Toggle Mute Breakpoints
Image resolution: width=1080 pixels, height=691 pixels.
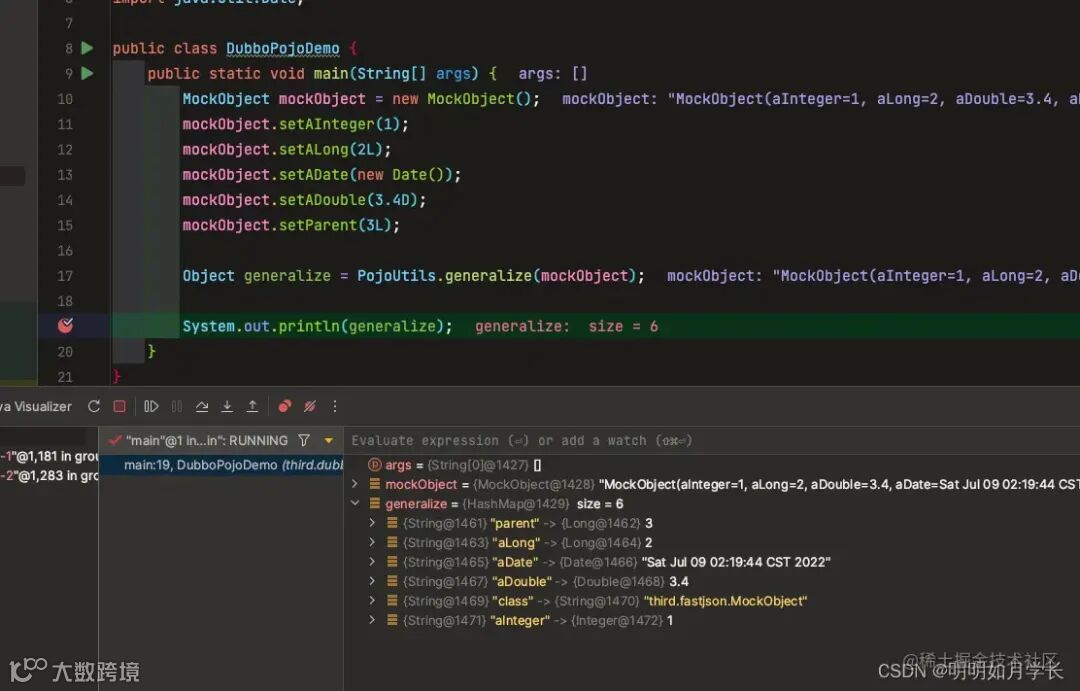click(310, 406)
